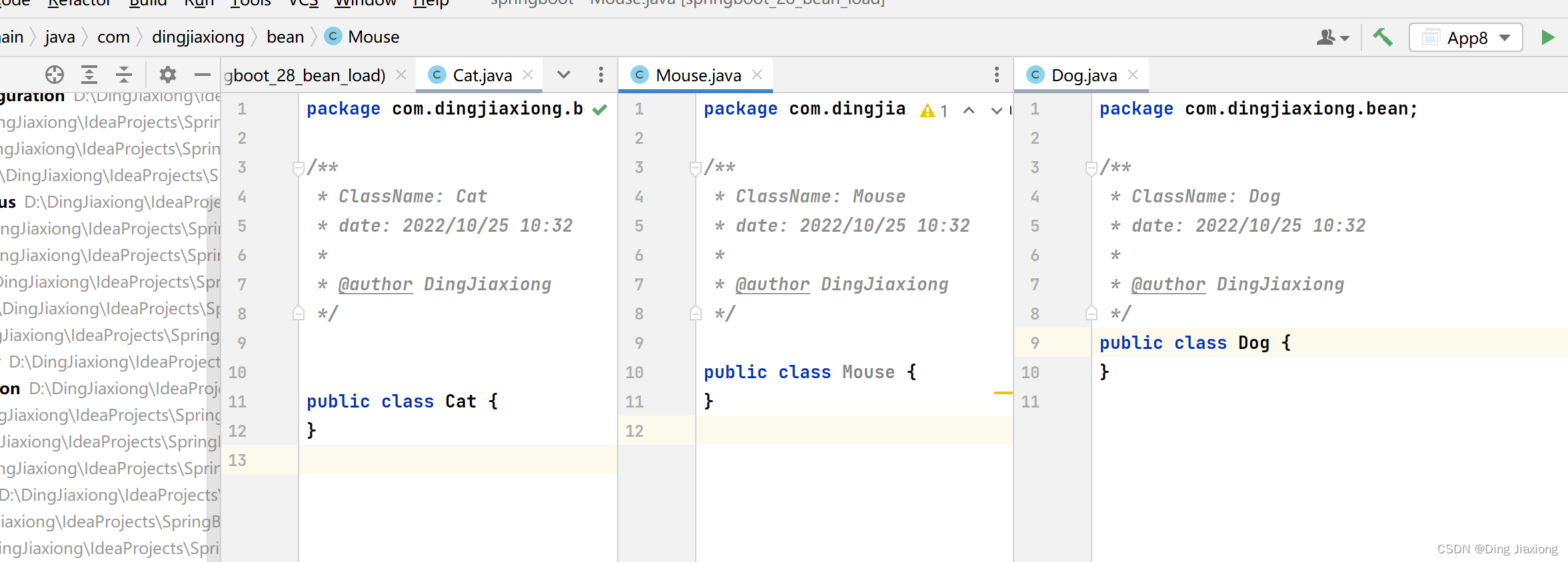Click the Javadoc end fold marker in Cat.java
This screenshot has width=1568, height=562.
click(299, 313)
